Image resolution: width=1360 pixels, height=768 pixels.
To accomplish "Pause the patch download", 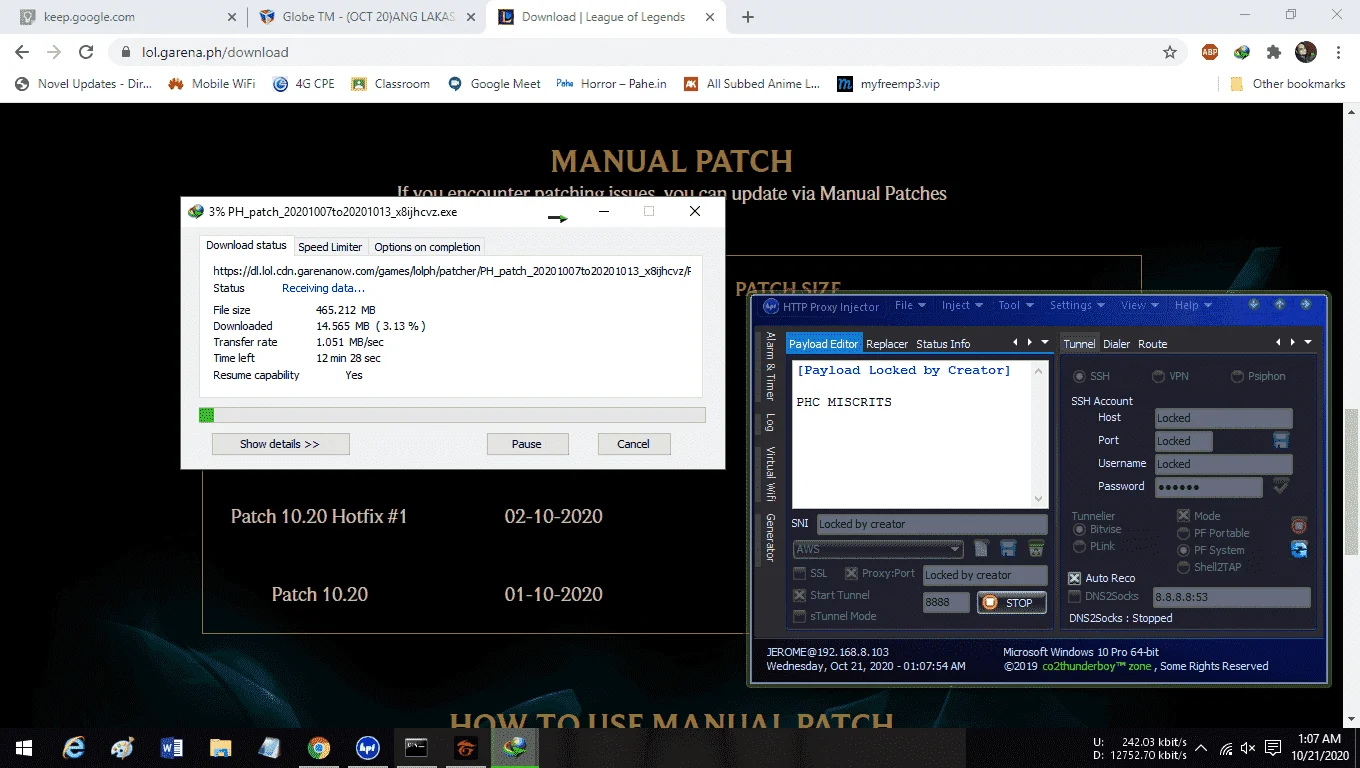I will coord(527,444).
